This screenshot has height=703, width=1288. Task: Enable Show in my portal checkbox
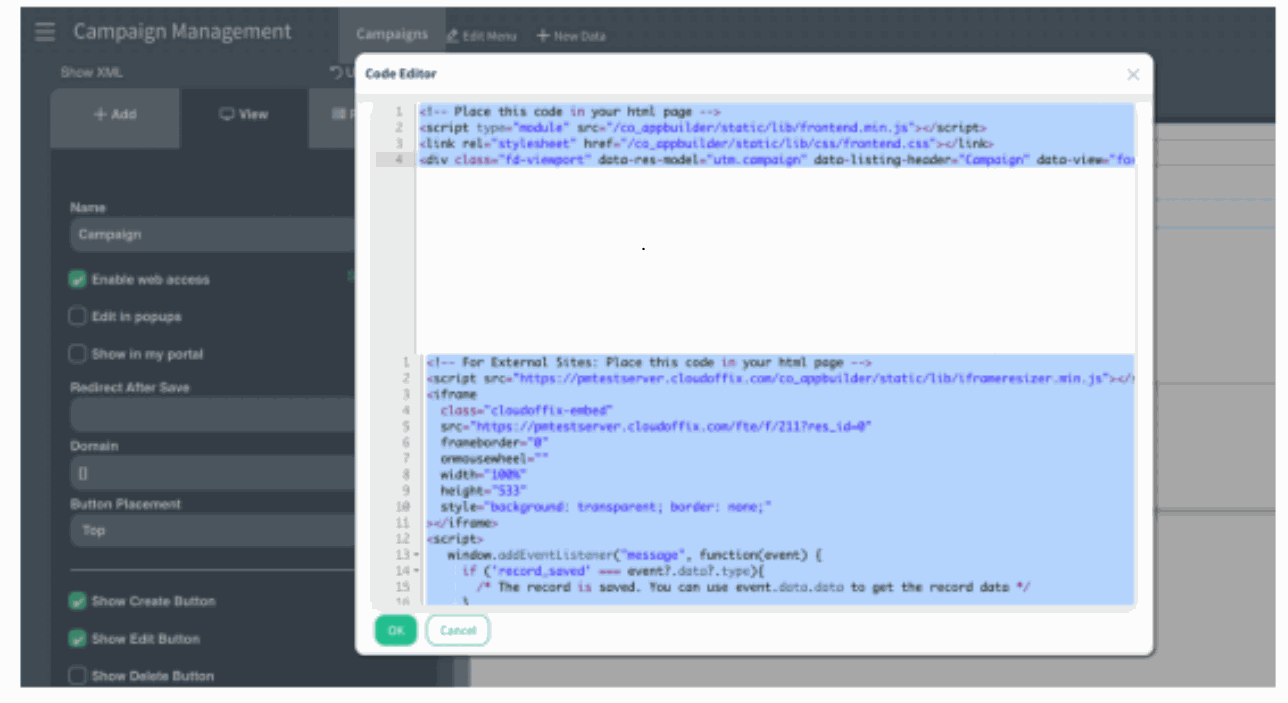point(77,354)
